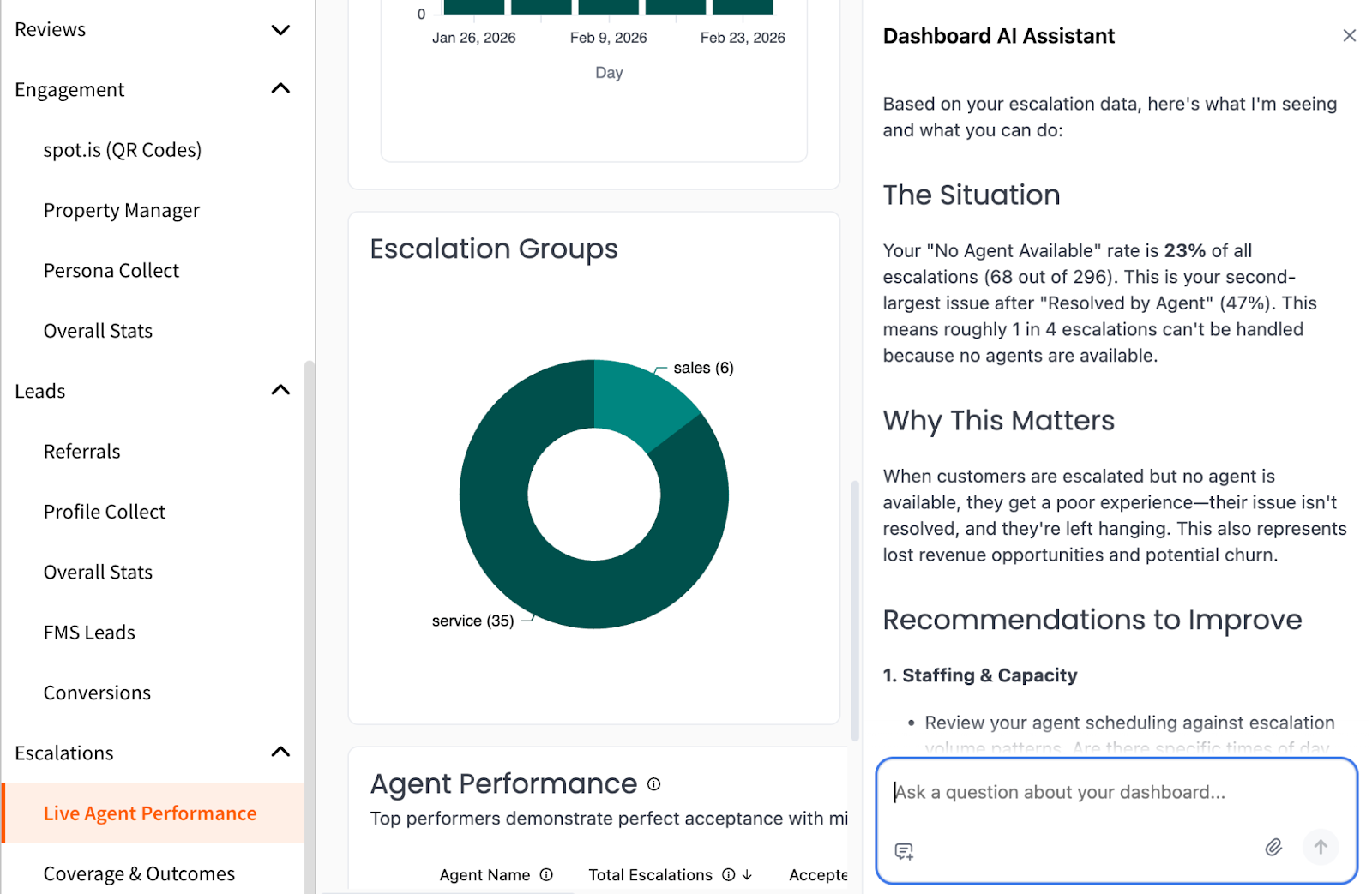
Task: Click the "Jan 26, 2026" axis label
Action: pyautogui.click(x=474, y=38)
